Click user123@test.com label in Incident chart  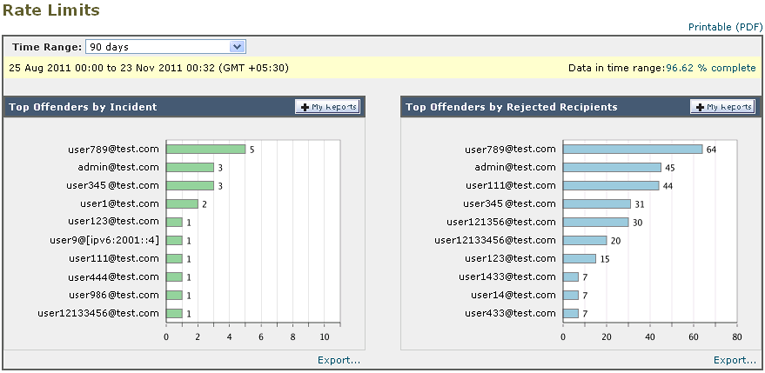tap(113, 221)
